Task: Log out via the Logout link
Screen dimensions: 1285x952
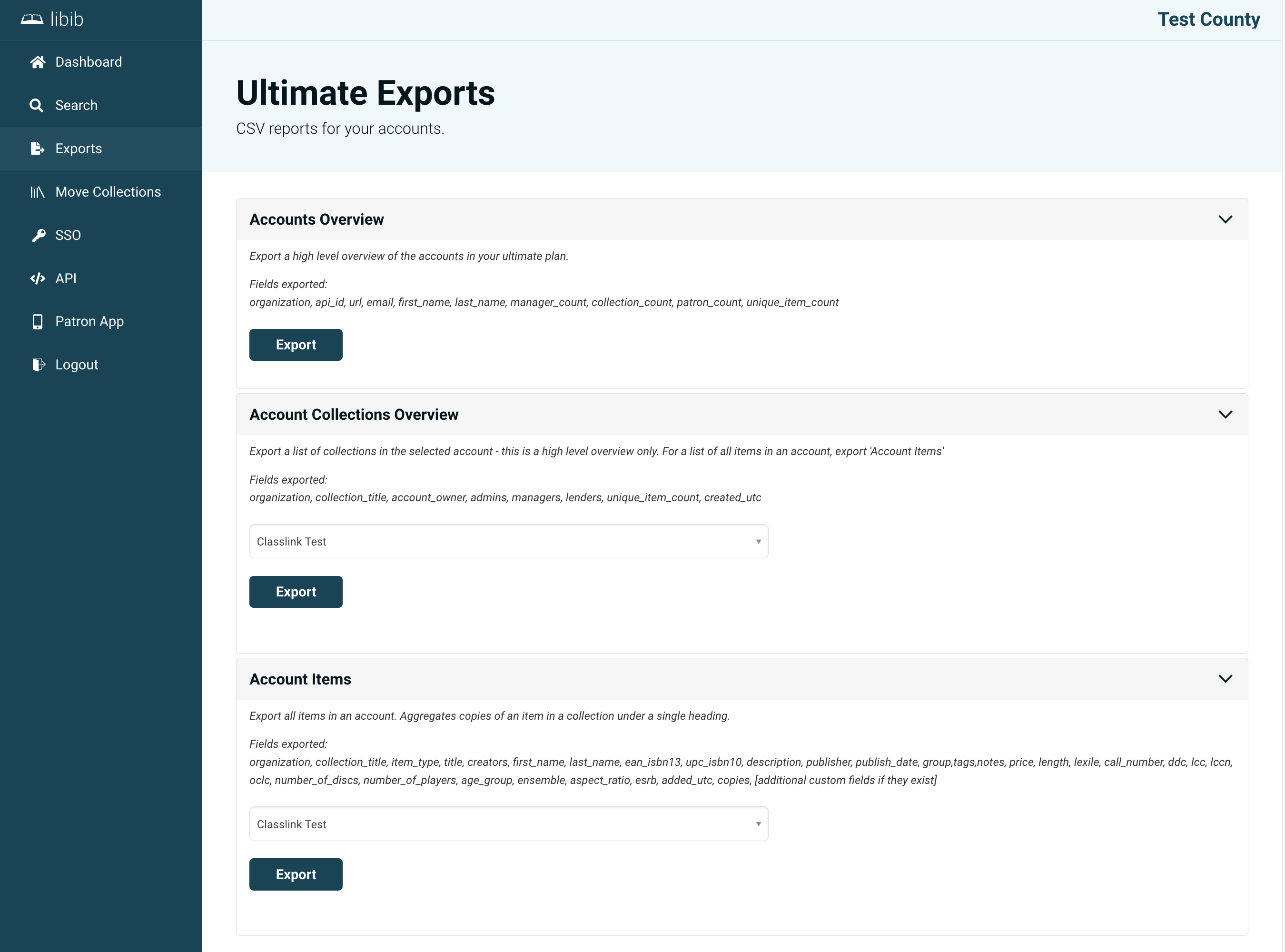Action: pyautogui.click(x=101, y=365)
